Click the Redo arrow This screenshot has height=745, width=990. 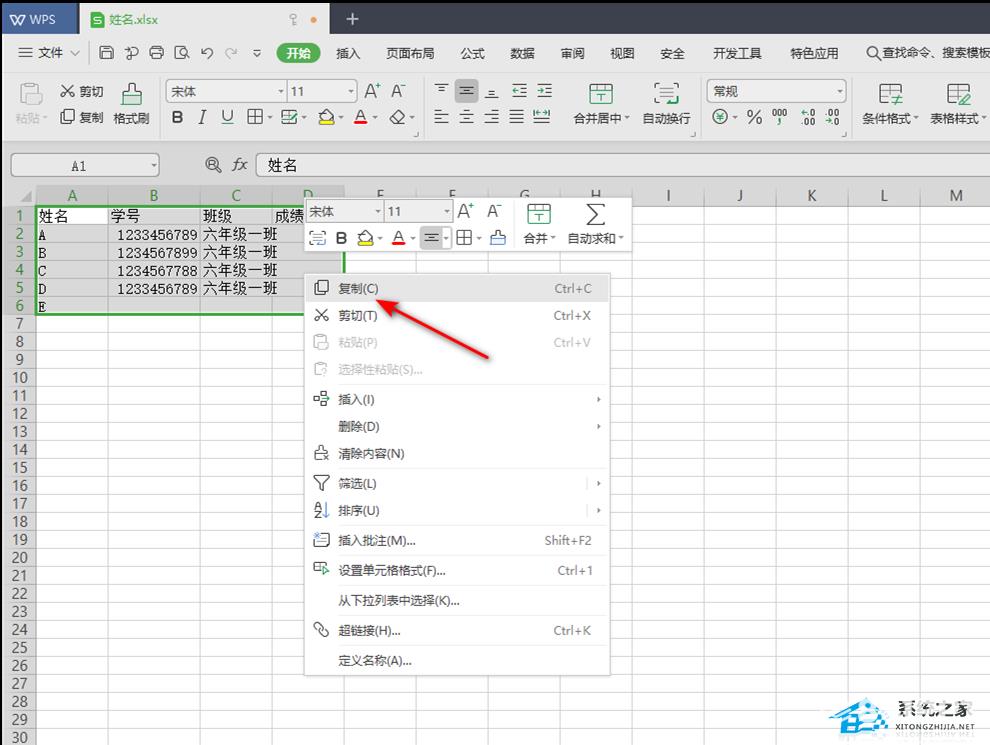tap(232, 53)
